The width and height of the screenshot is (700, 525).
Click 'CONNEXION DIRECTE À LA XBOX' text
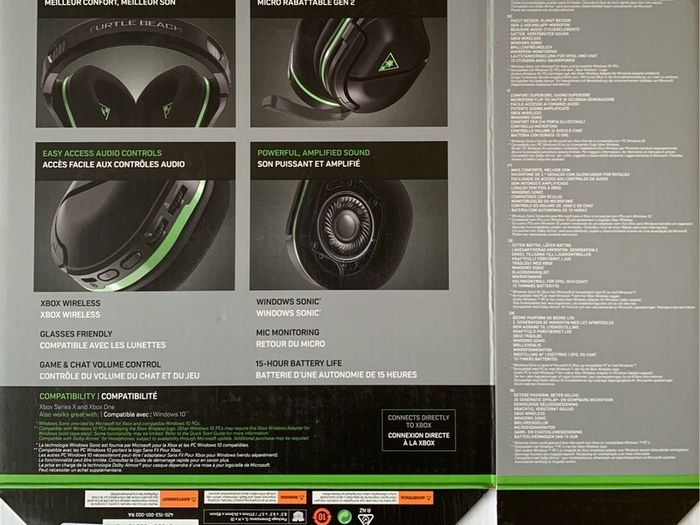(419, 439)
